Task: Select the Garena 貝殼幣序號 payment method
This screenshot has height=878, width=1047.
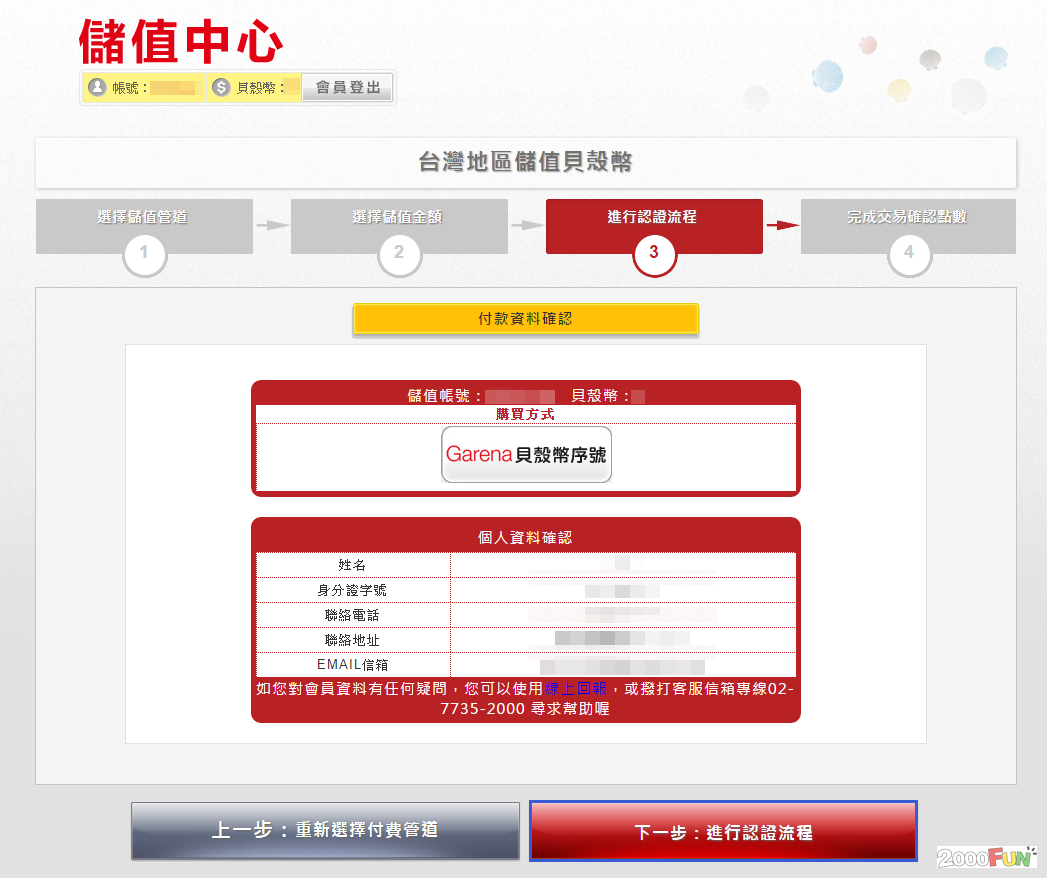Action: point(526,455)
